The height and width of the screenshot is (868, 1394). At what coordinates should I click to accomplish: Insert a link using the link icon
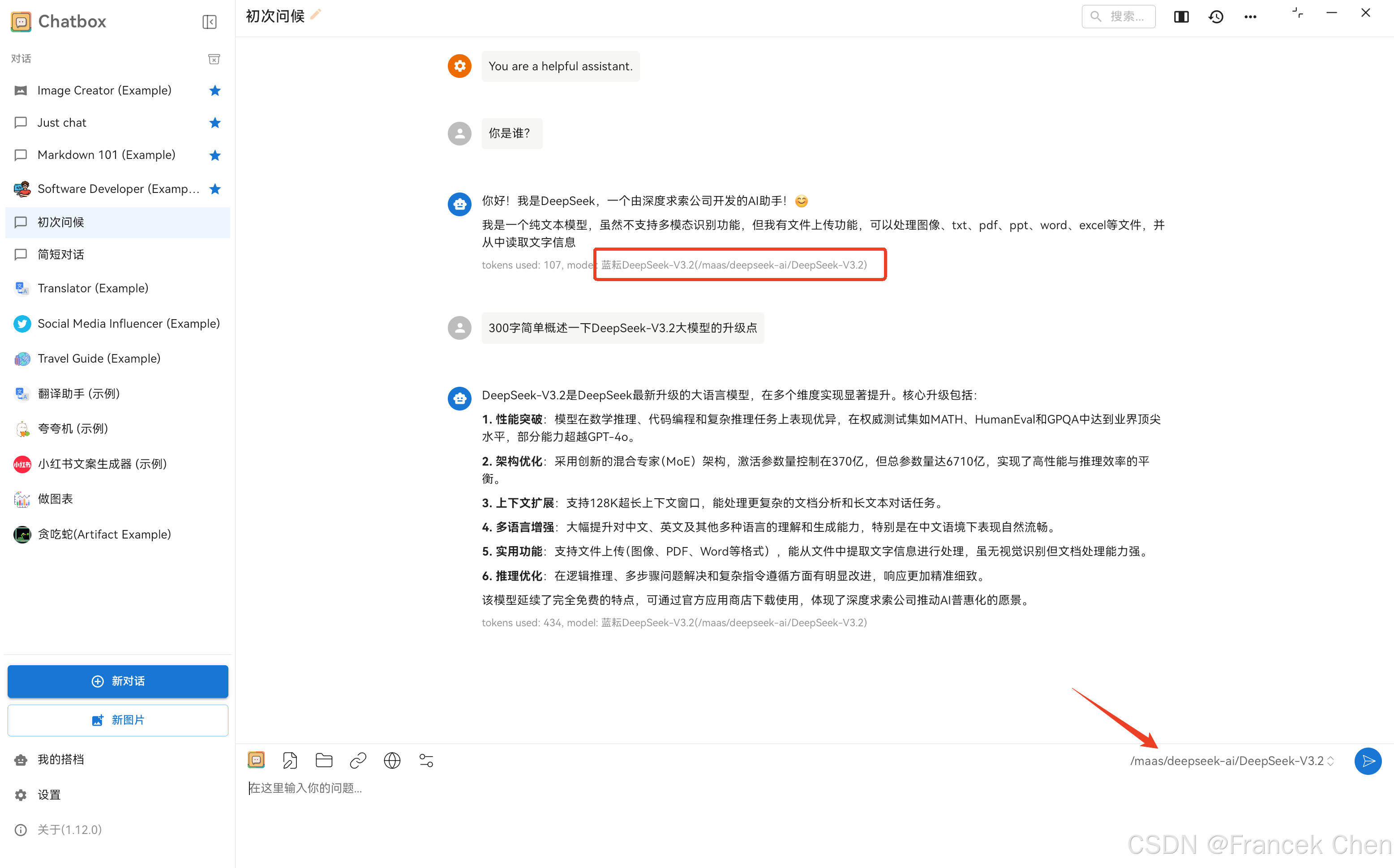coord(358,760)
